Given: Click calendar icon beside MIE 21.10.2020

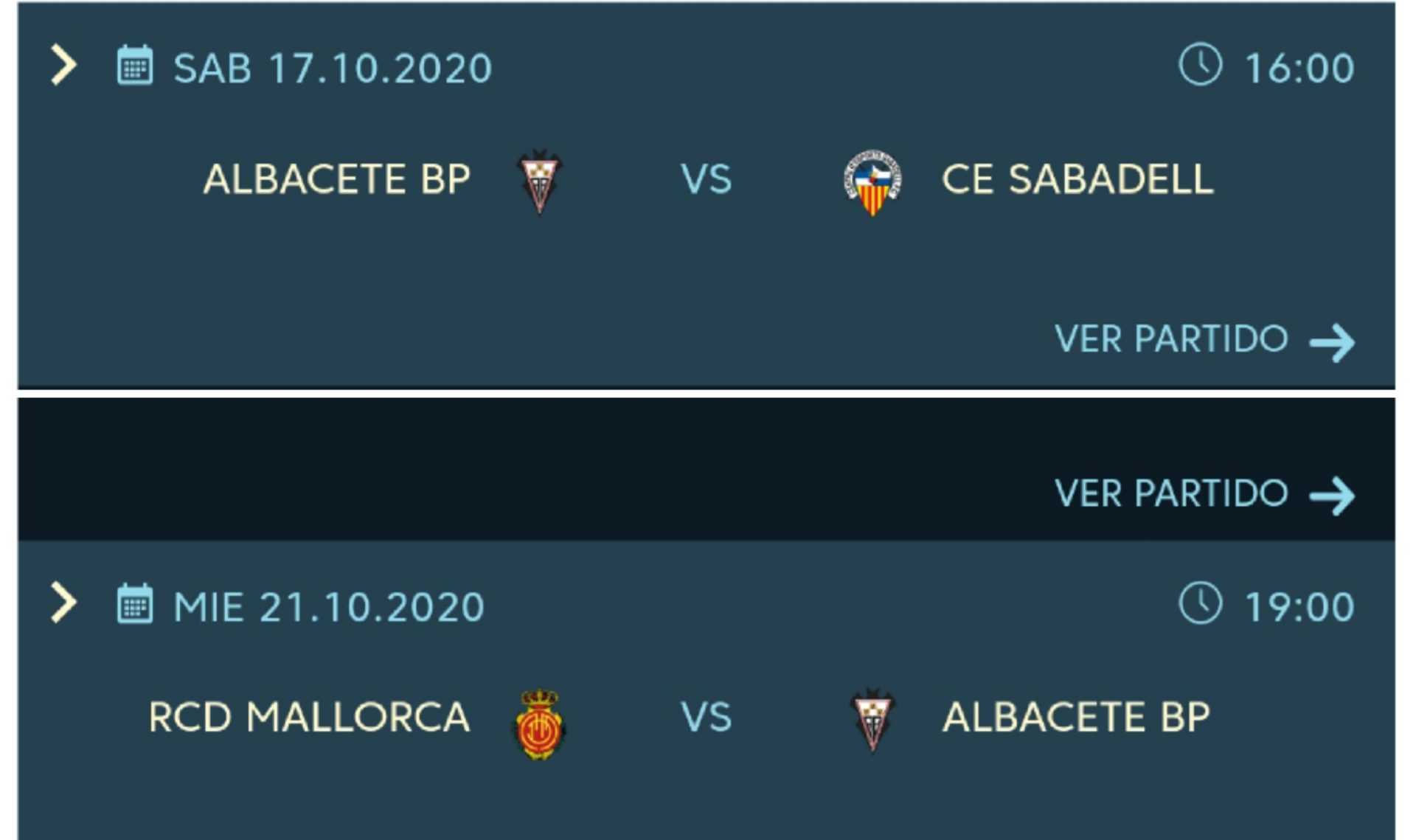Looking at the screenshot, I should coord(135,603).
